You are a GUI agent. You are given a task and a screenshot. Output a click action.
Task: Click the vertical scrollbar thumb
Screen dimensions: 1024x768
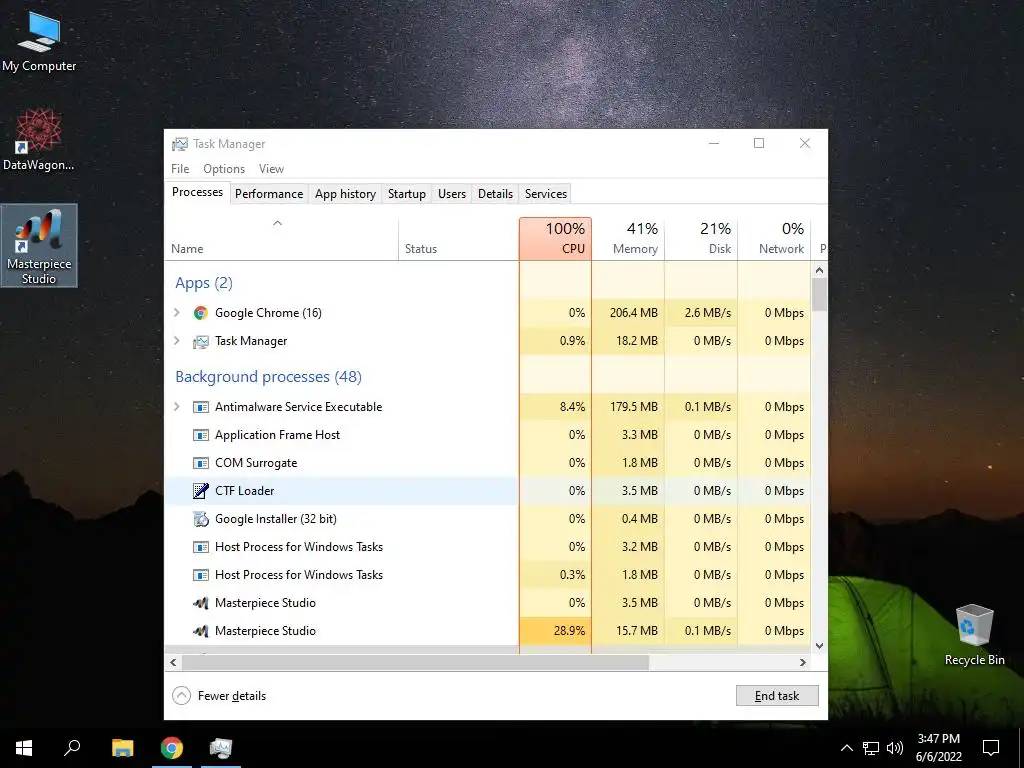[820, 295]
